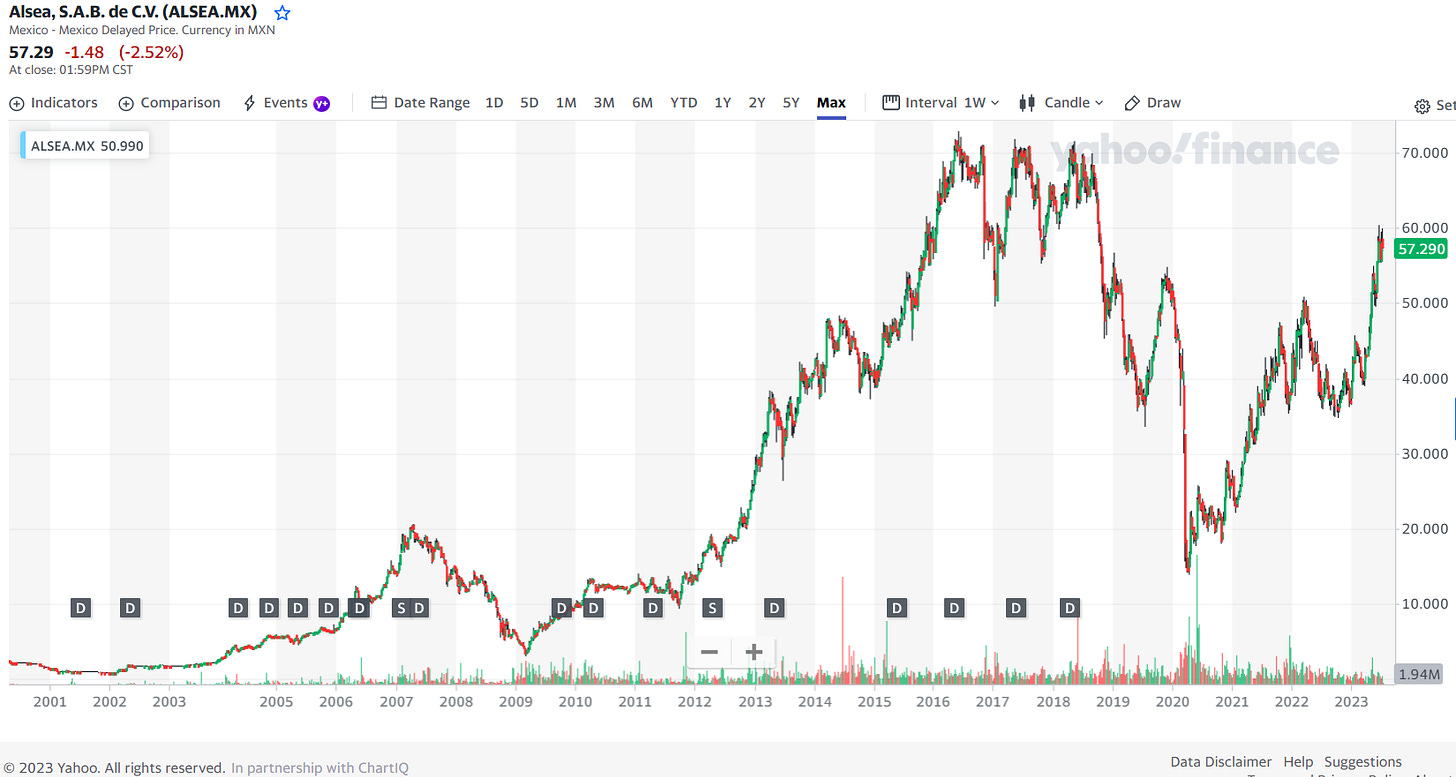Open the Comparison tool
Screen dimensions: 1456x777
coord(169,103)
